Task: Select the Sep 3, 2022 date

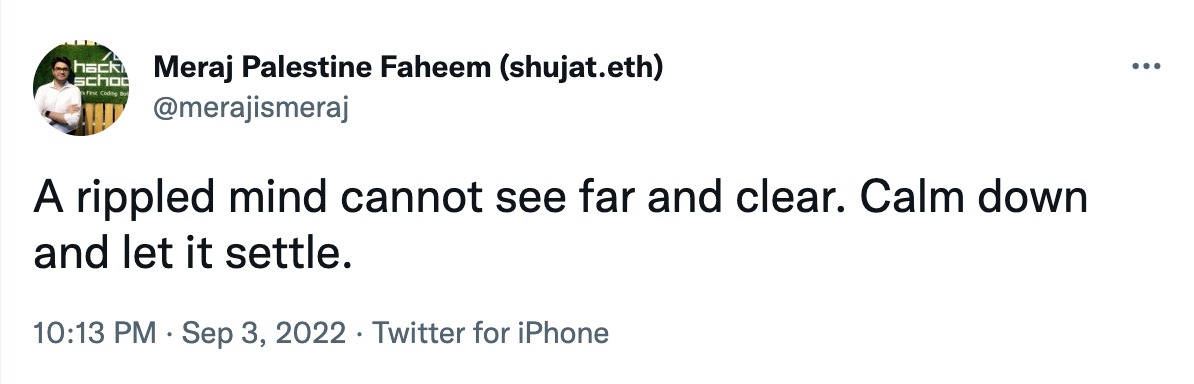Action: pyautogui.click(x=263, y=334)
